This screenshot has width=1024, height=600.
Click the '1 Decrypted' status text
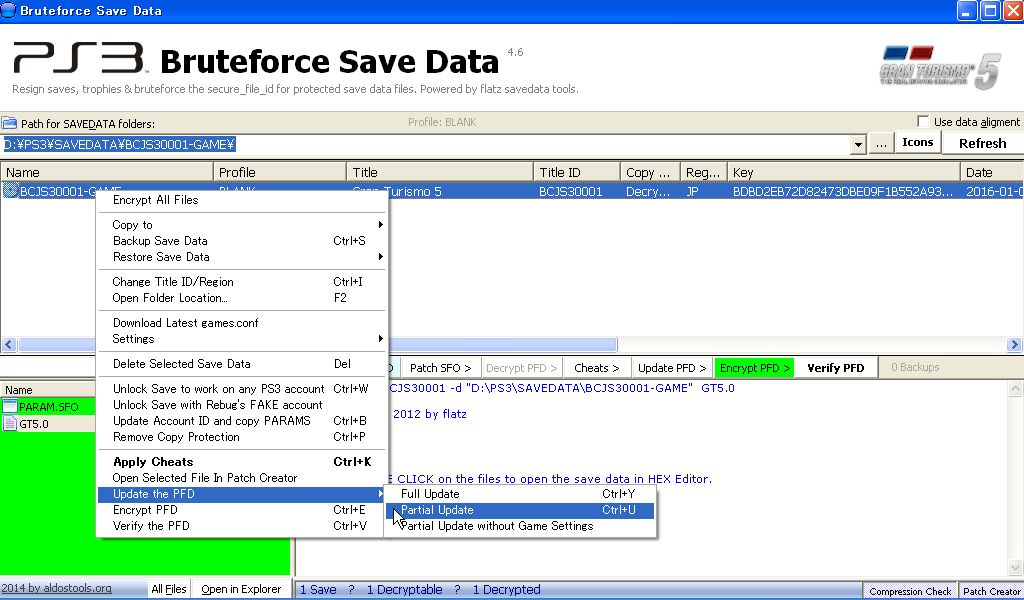point(506,590)
